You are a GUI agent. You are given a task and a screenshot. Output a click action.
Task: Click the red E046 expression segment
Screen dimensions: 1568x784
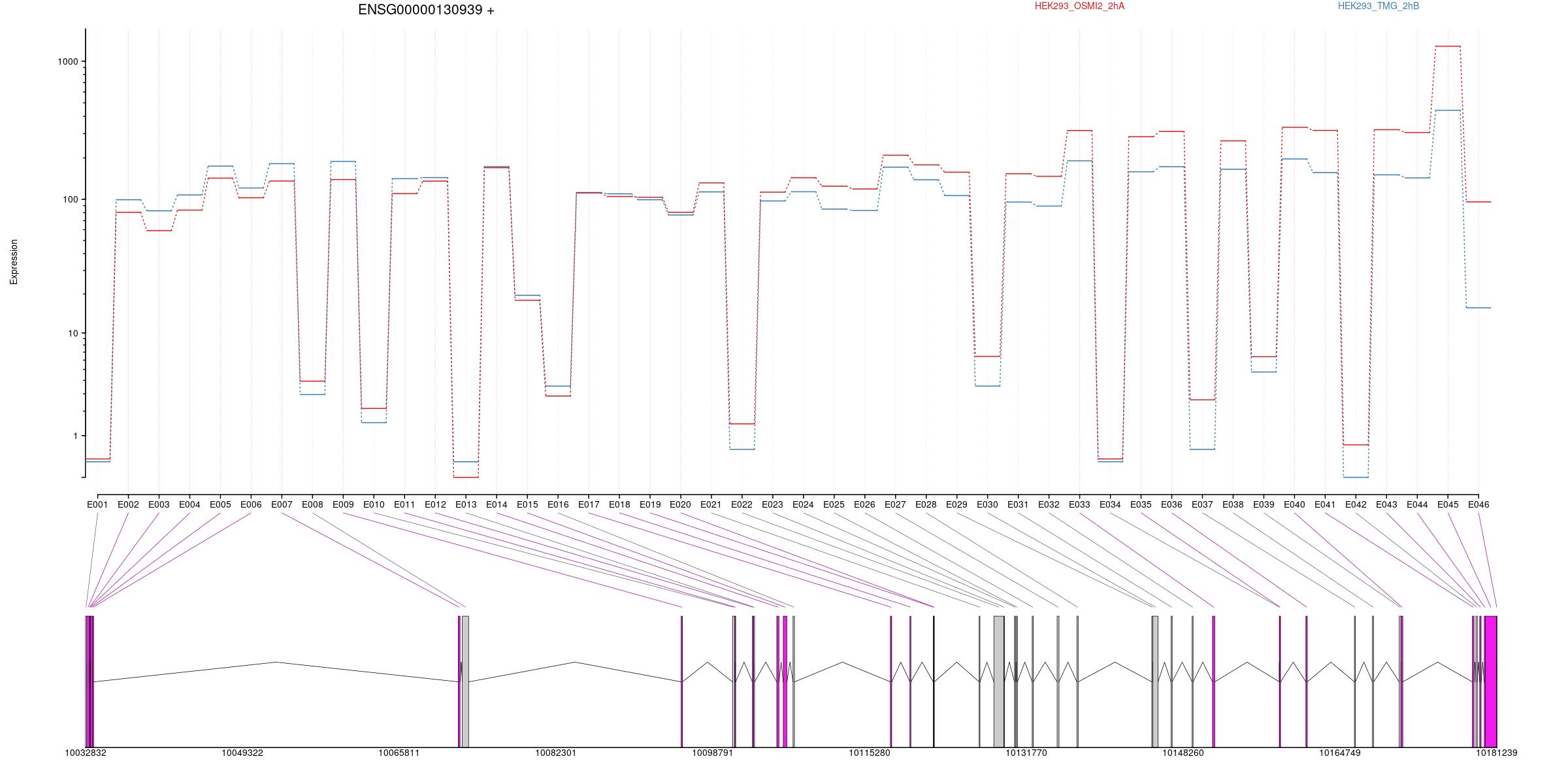click(1478, 202)
